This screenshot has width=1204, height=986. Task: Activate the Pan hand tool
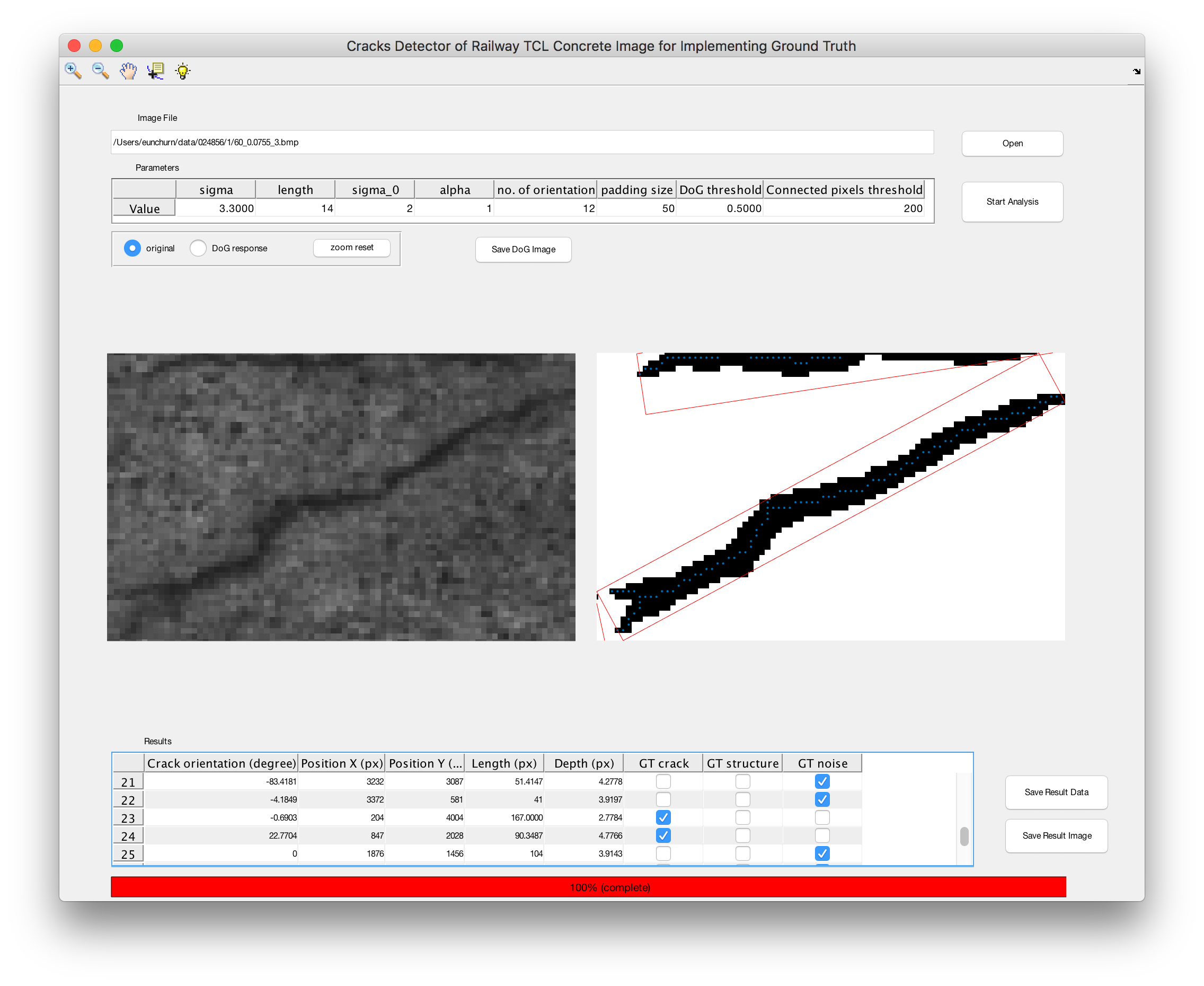click(x=128, y=71)
